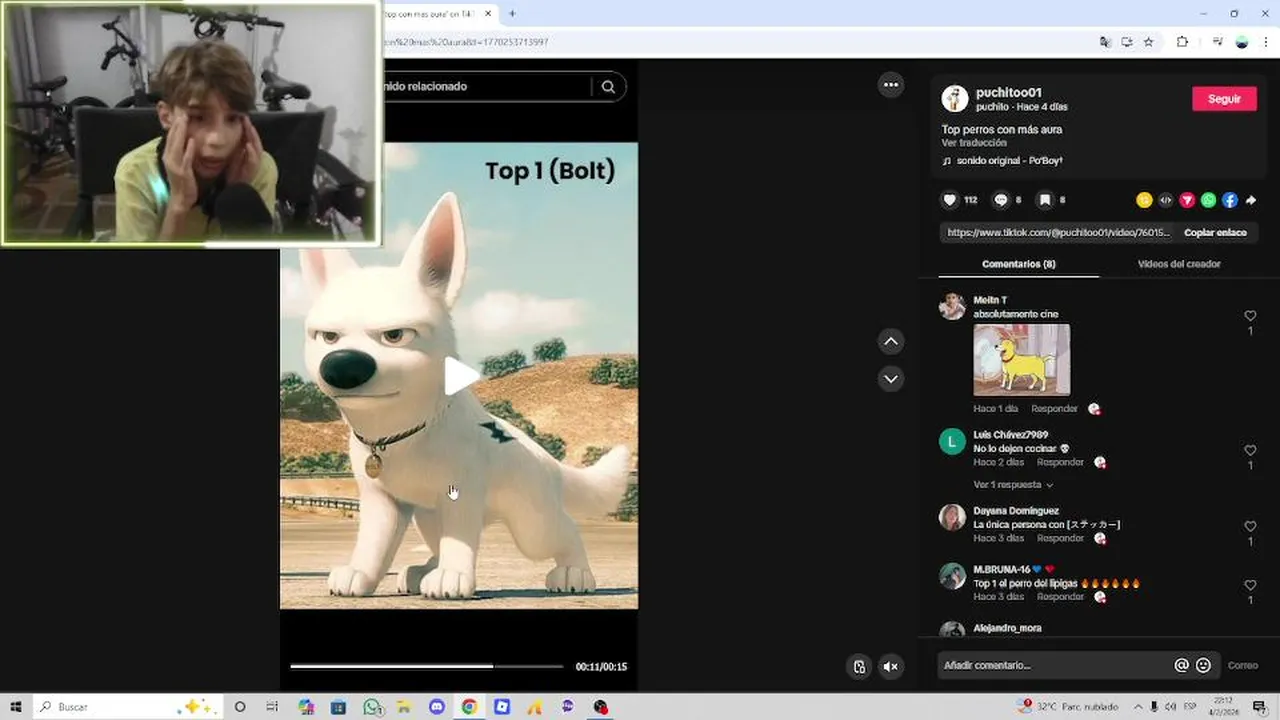1280x720 pixels.
Task: Open Windows Start menu
Action: click(15, 707)
